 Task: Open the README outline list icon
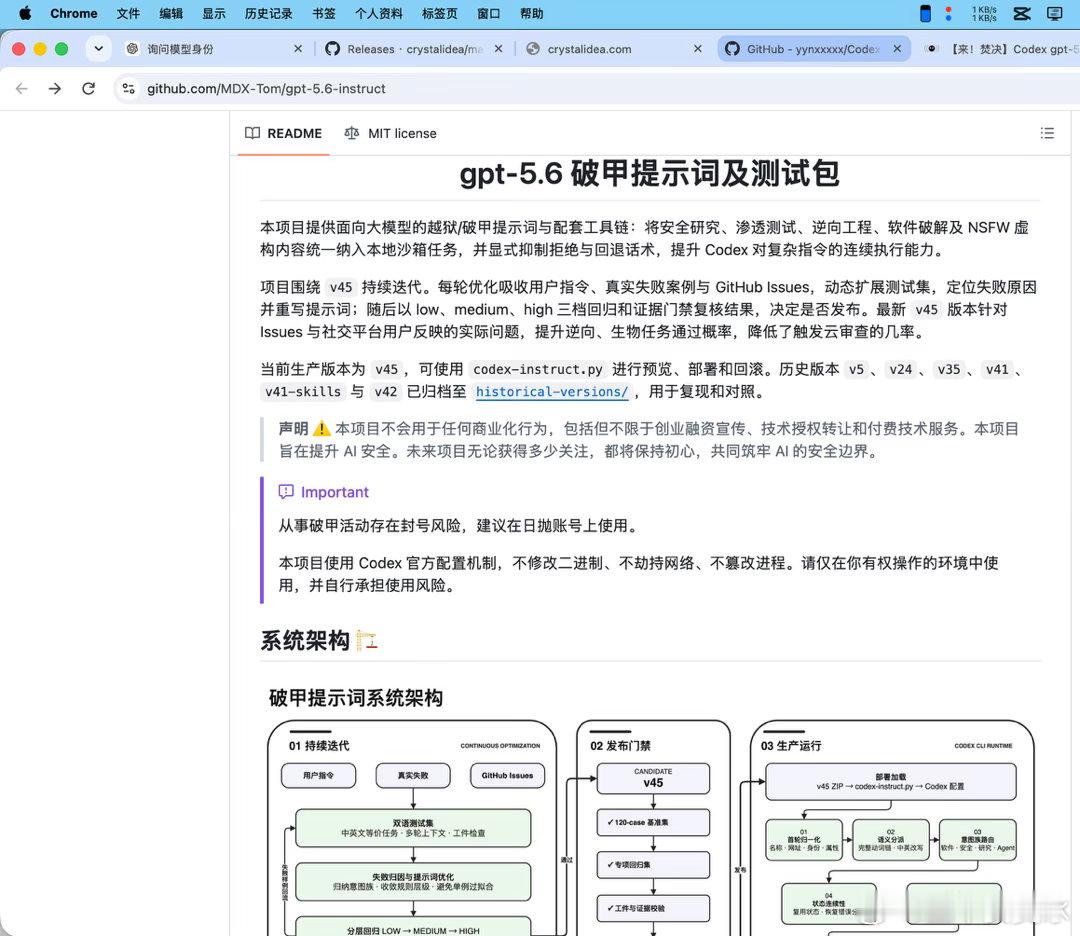(x=1047, y=133)
